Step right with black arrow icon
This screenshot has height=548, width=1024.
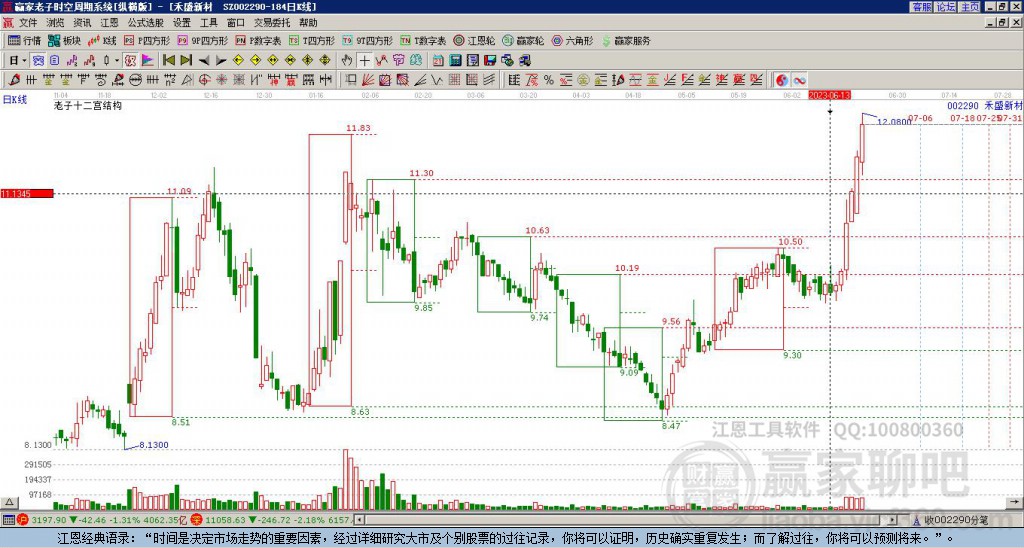[221, 61]
